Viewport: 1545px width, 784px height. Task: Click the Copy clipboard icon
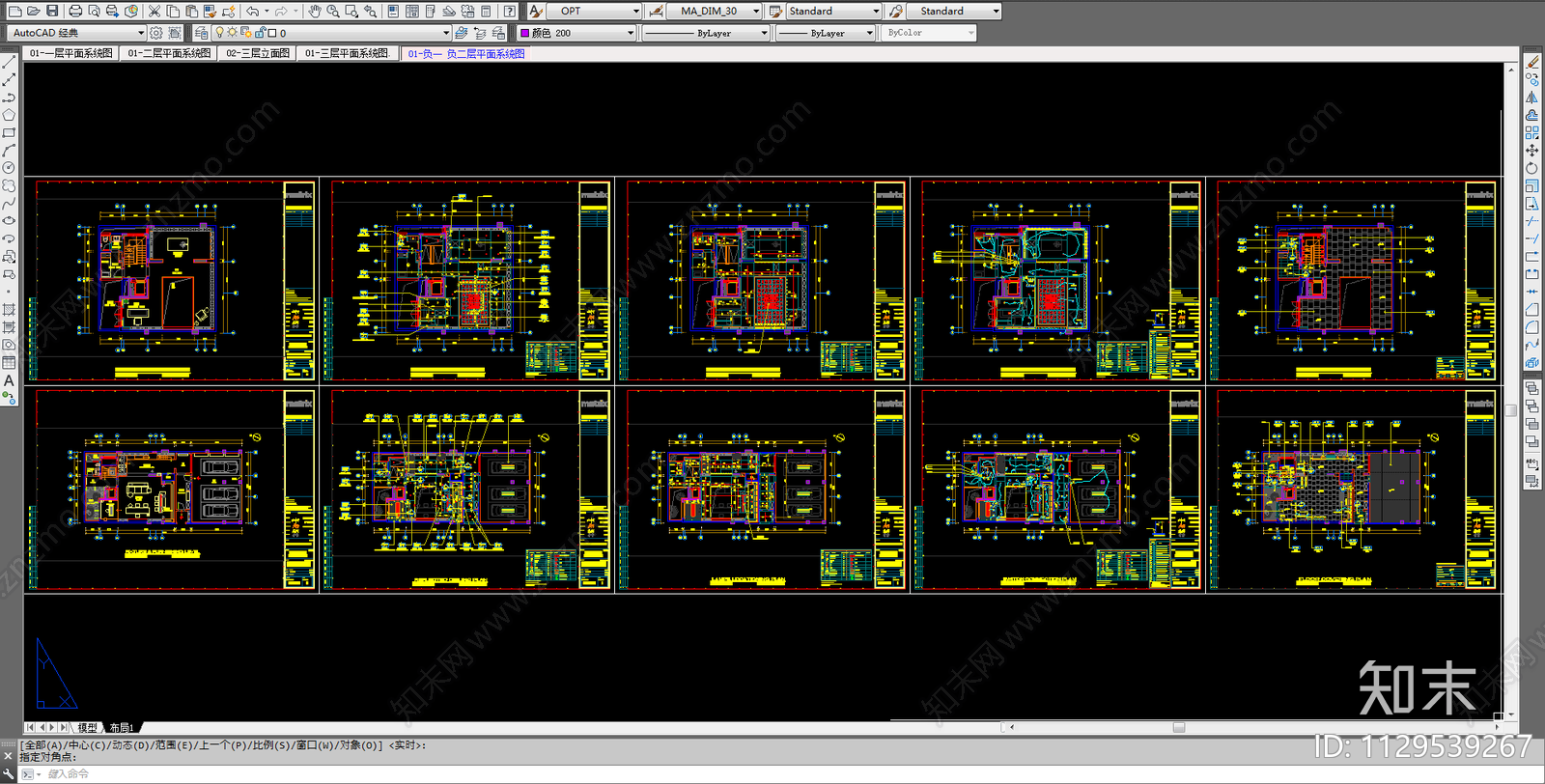(173, 12)
